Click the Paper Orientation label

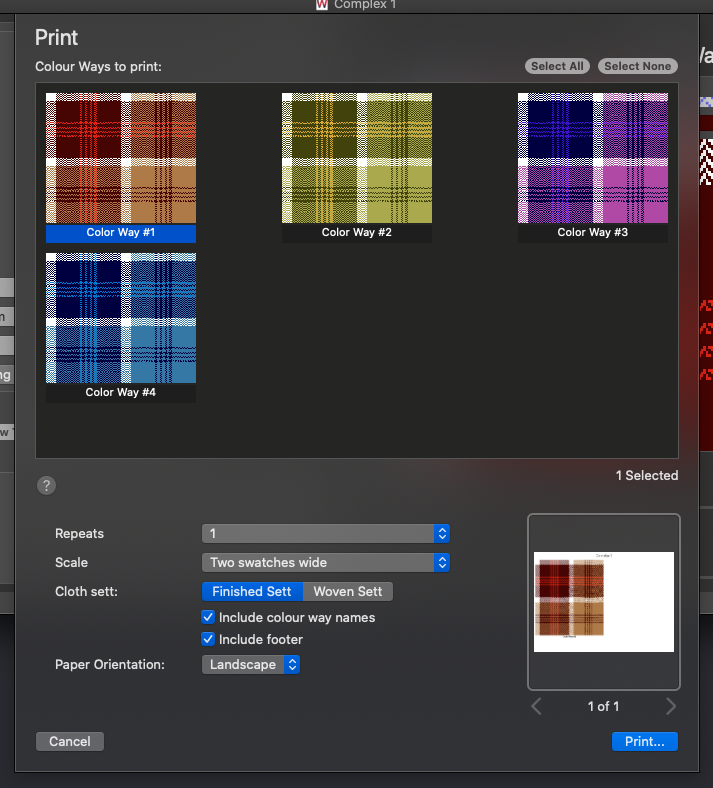pos(110,665)
